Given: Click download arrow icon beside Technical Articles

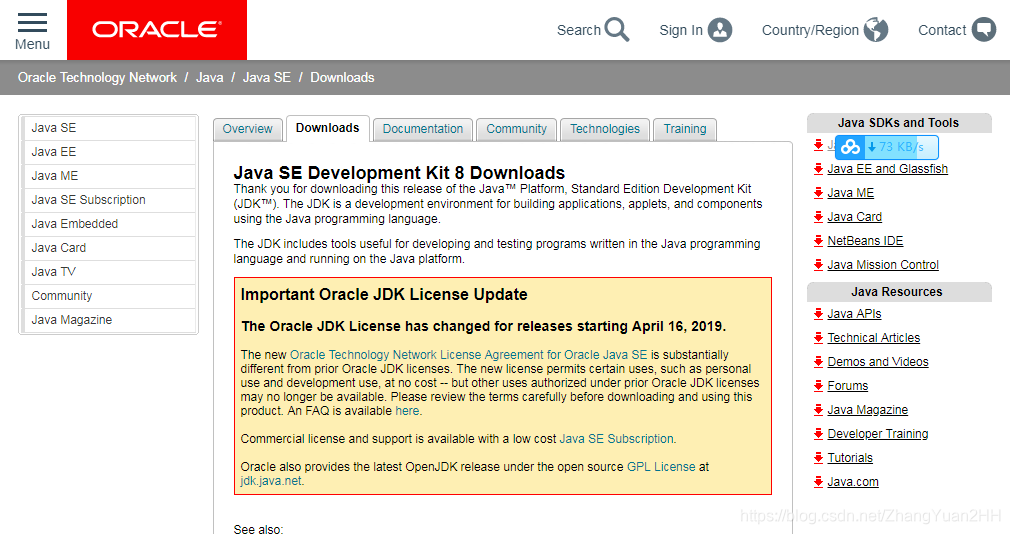Looking at the screenshot, I should [x=818, y=338].
